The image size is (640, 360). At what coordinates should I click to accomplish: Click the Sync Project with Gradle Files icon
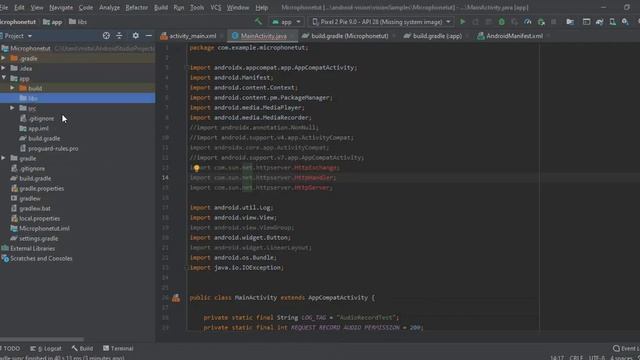[x=600, y=22]
